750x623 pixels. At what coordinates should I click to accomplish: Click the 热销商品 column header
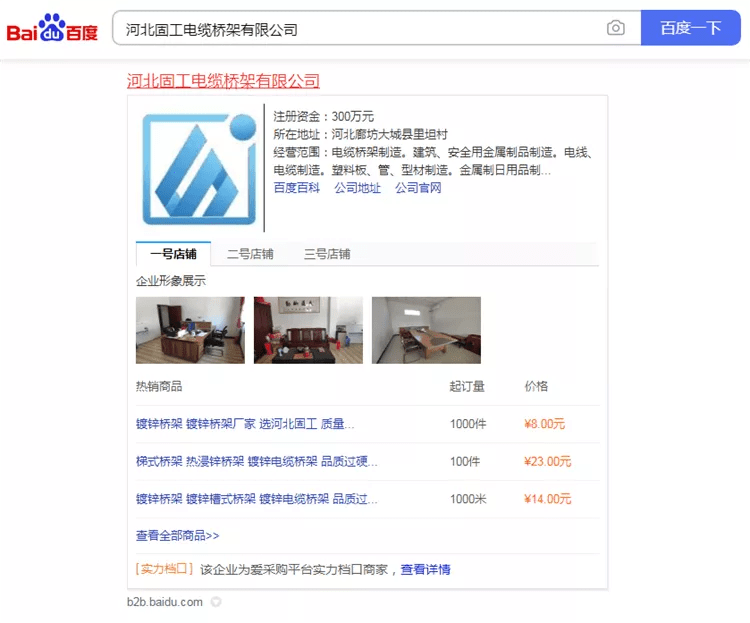coord(159,386)
